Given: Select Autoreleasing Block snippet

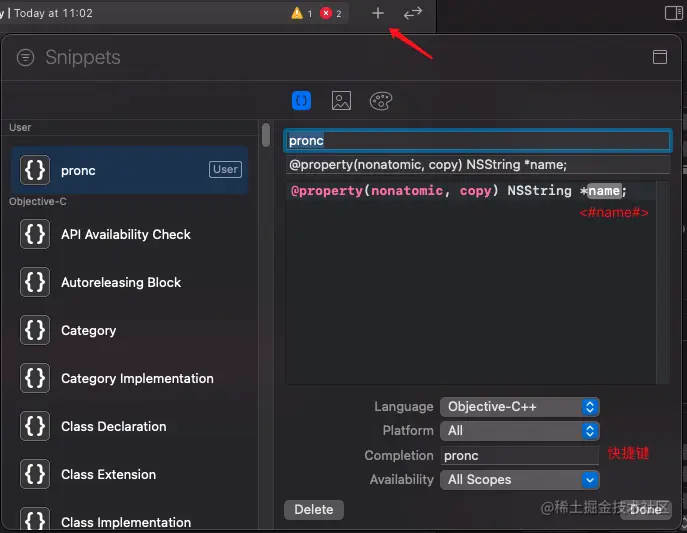Looking at the screenshot, I should 130,282.
